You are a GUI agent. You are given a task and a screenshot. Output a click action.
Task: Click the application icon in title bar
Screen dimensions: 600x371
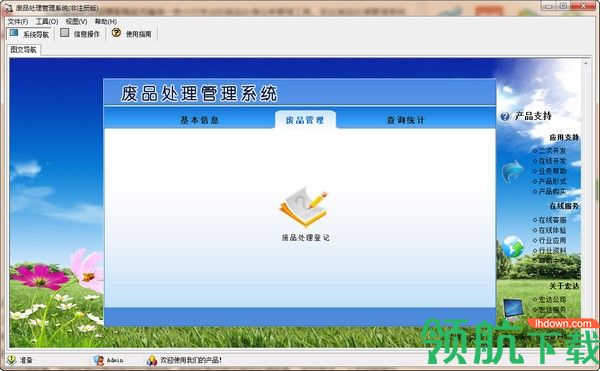(8, 8)
